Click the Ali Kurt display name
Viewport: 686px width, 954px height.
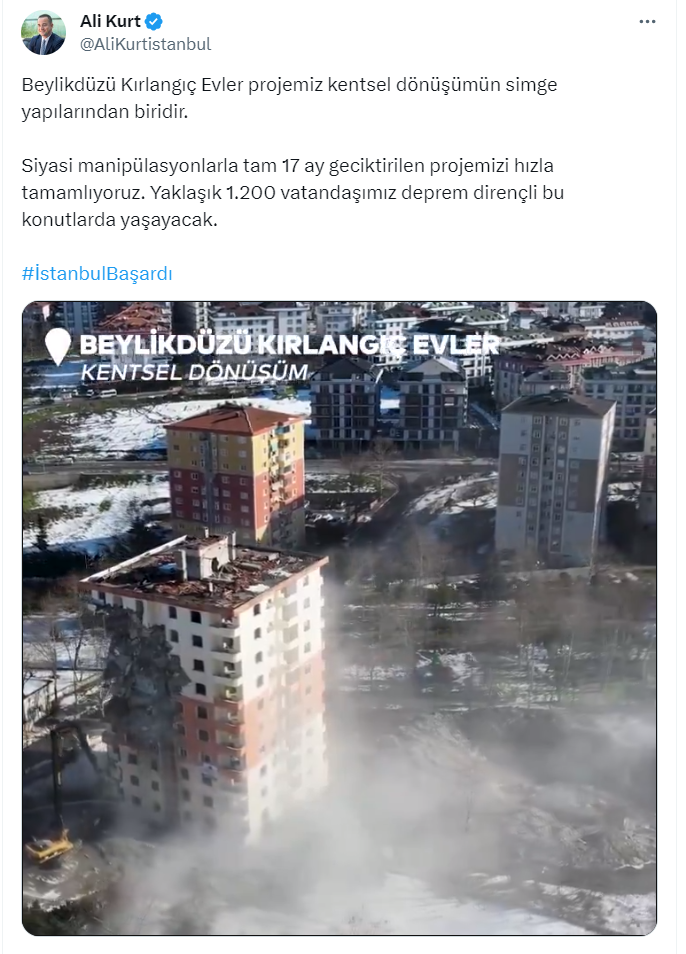pyautogui.click(x=110, y=21)
